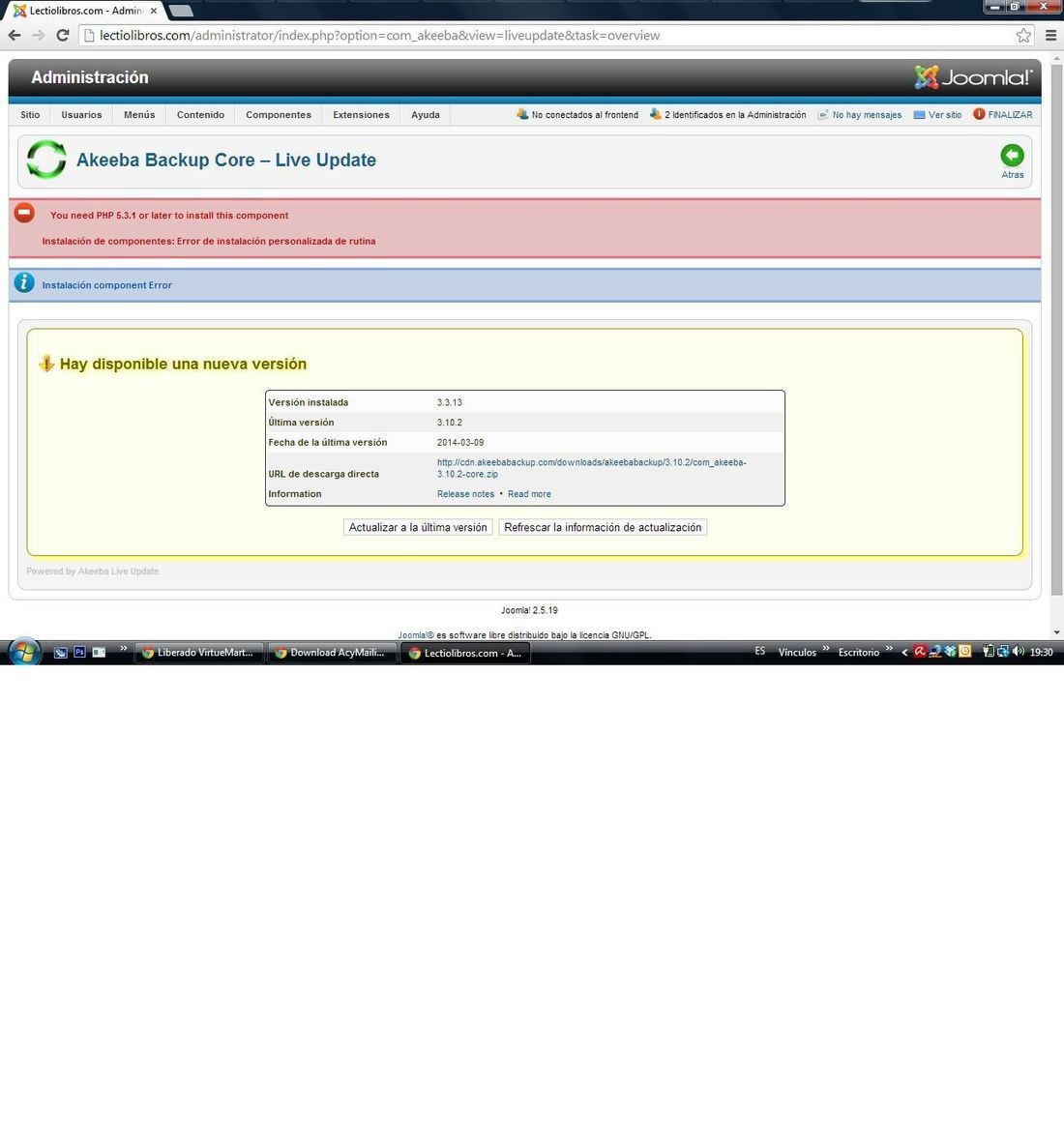
Task: Click the red FINALIZAR logout icon
Action: point(980,114)
